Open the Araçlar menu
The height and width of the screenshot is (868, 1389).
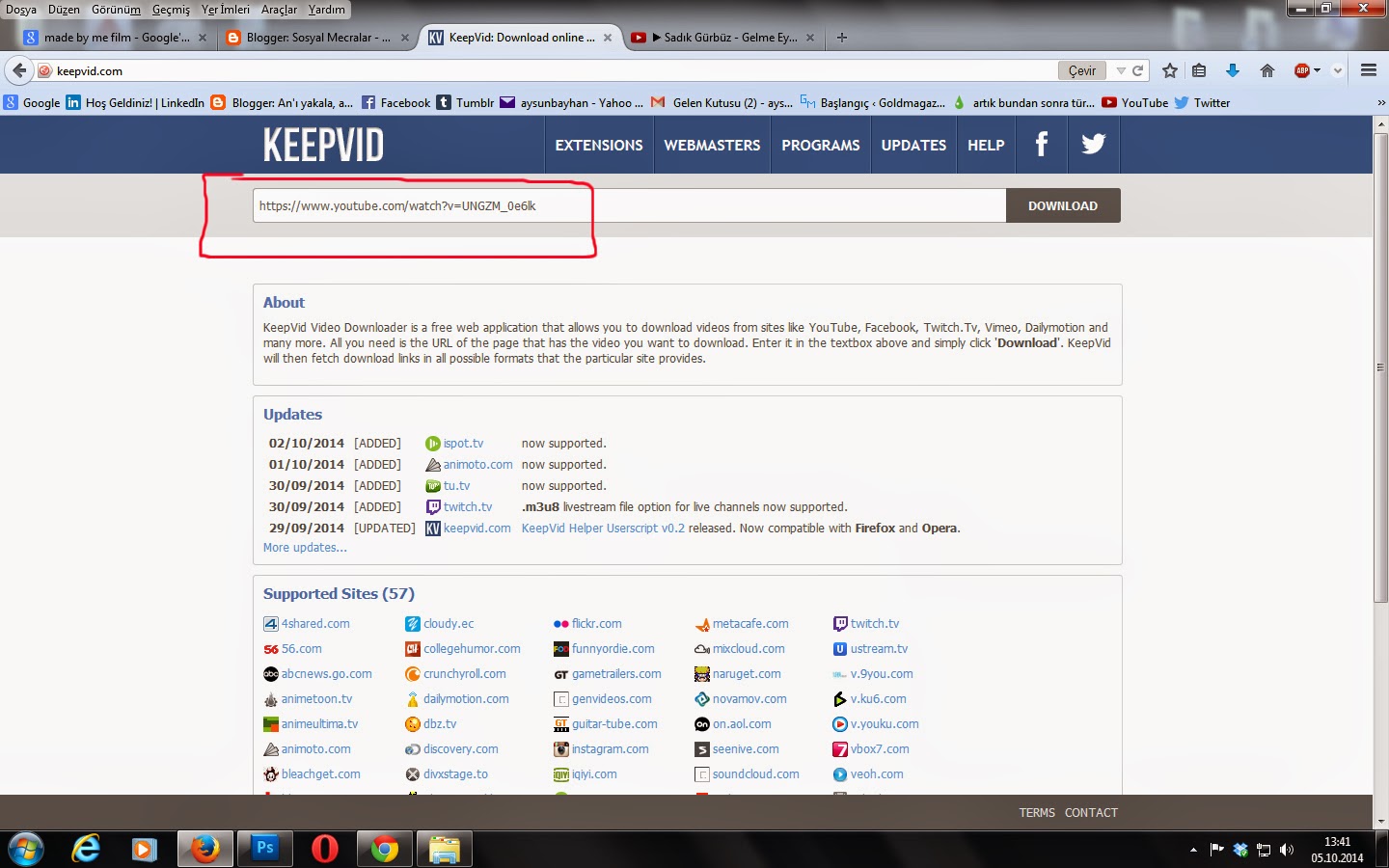click(279, 10)
